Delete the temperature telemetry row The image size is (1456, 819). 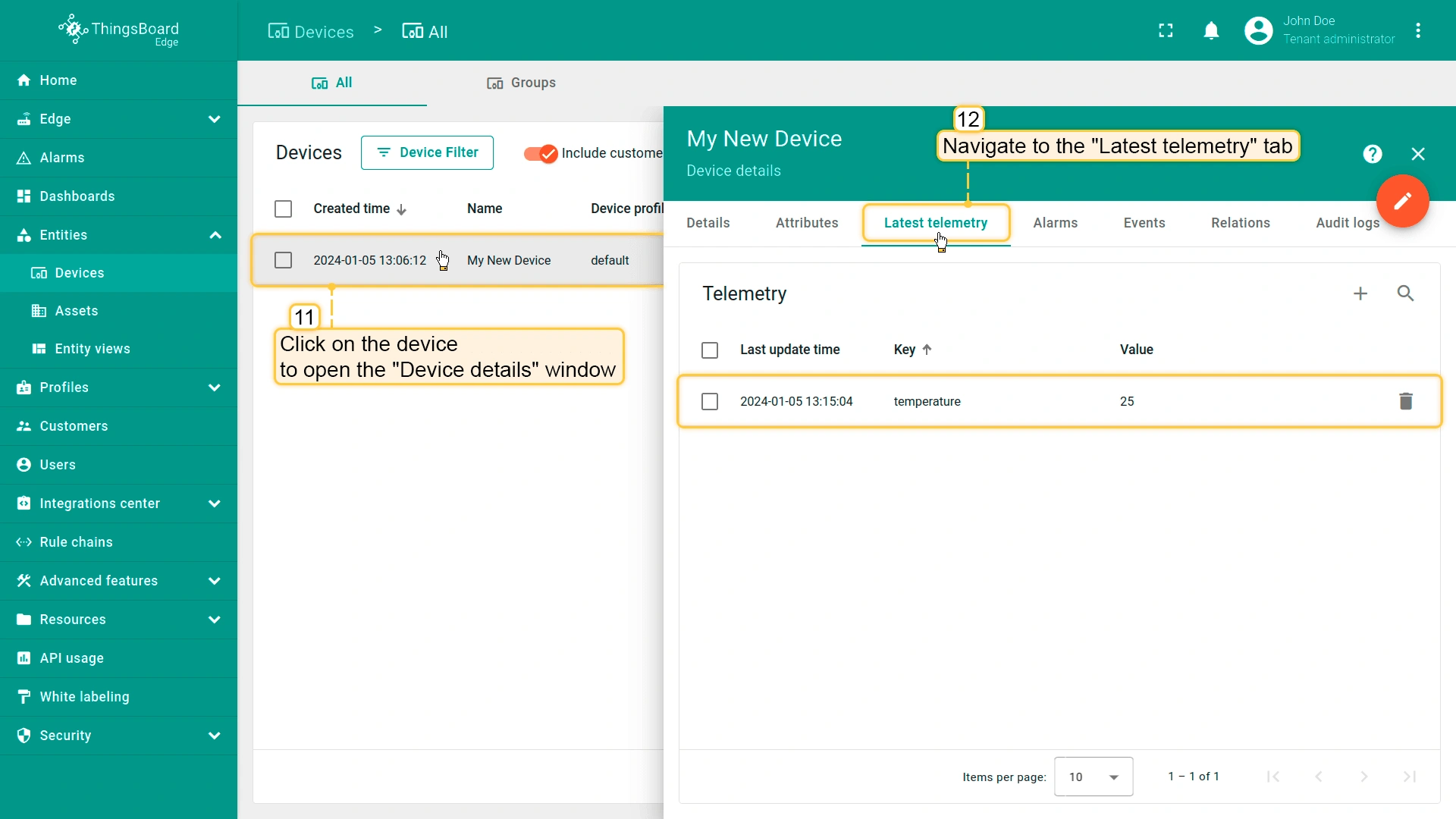(x=1405, y=401)
